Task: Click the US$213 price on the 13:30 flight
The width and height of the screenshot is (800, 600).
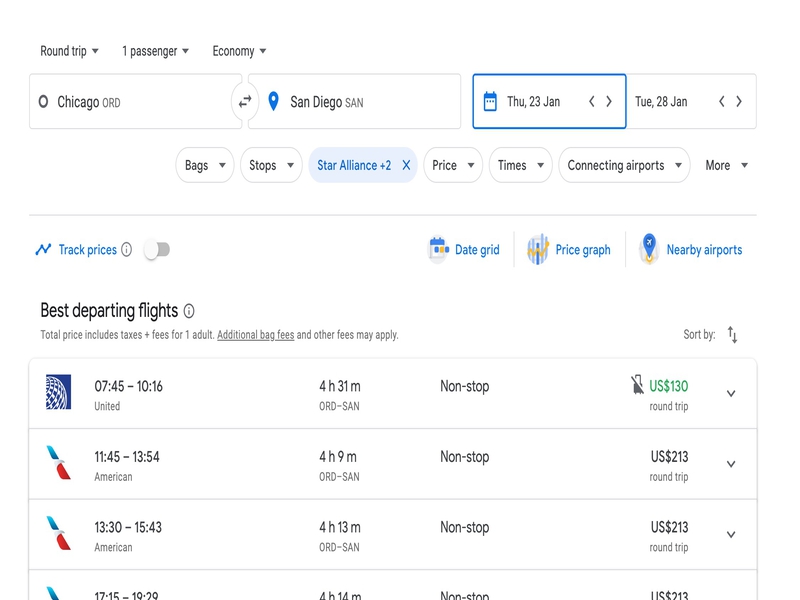Action: click(669, 527)
